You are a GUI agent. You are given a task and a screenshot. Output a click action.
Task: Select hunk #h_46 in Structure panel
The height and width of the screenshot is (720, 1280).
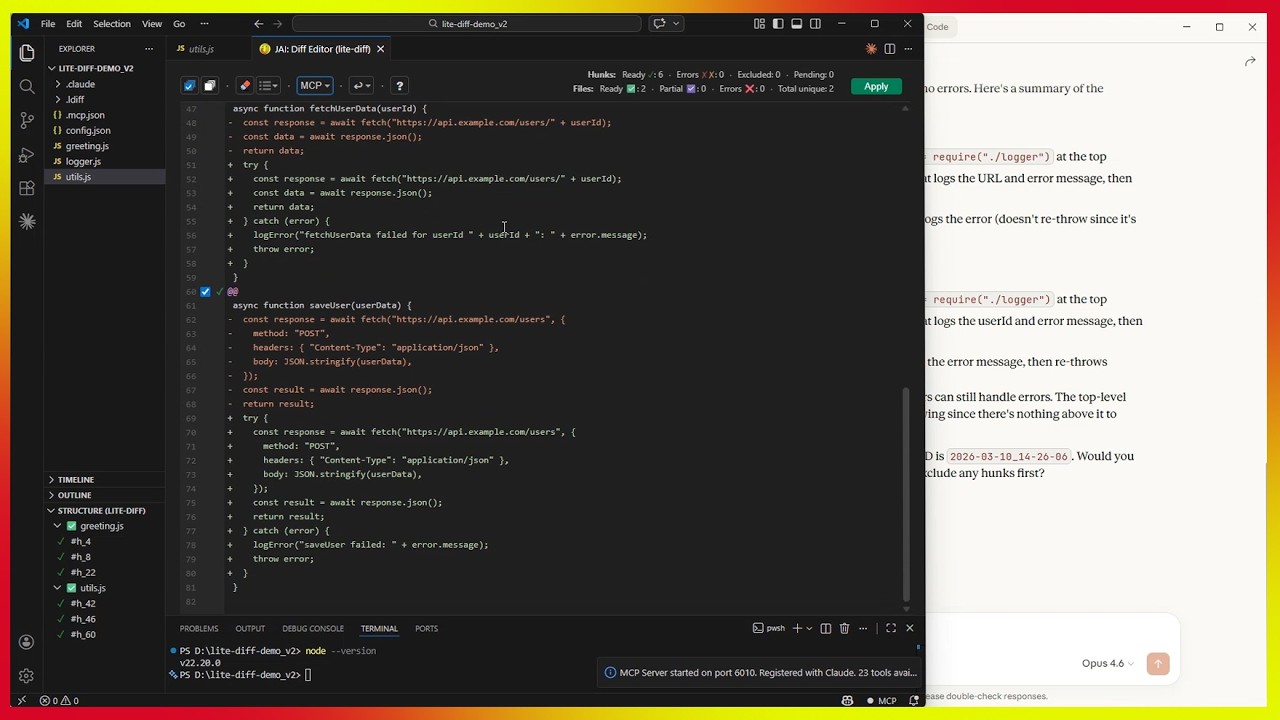(83, 619)
